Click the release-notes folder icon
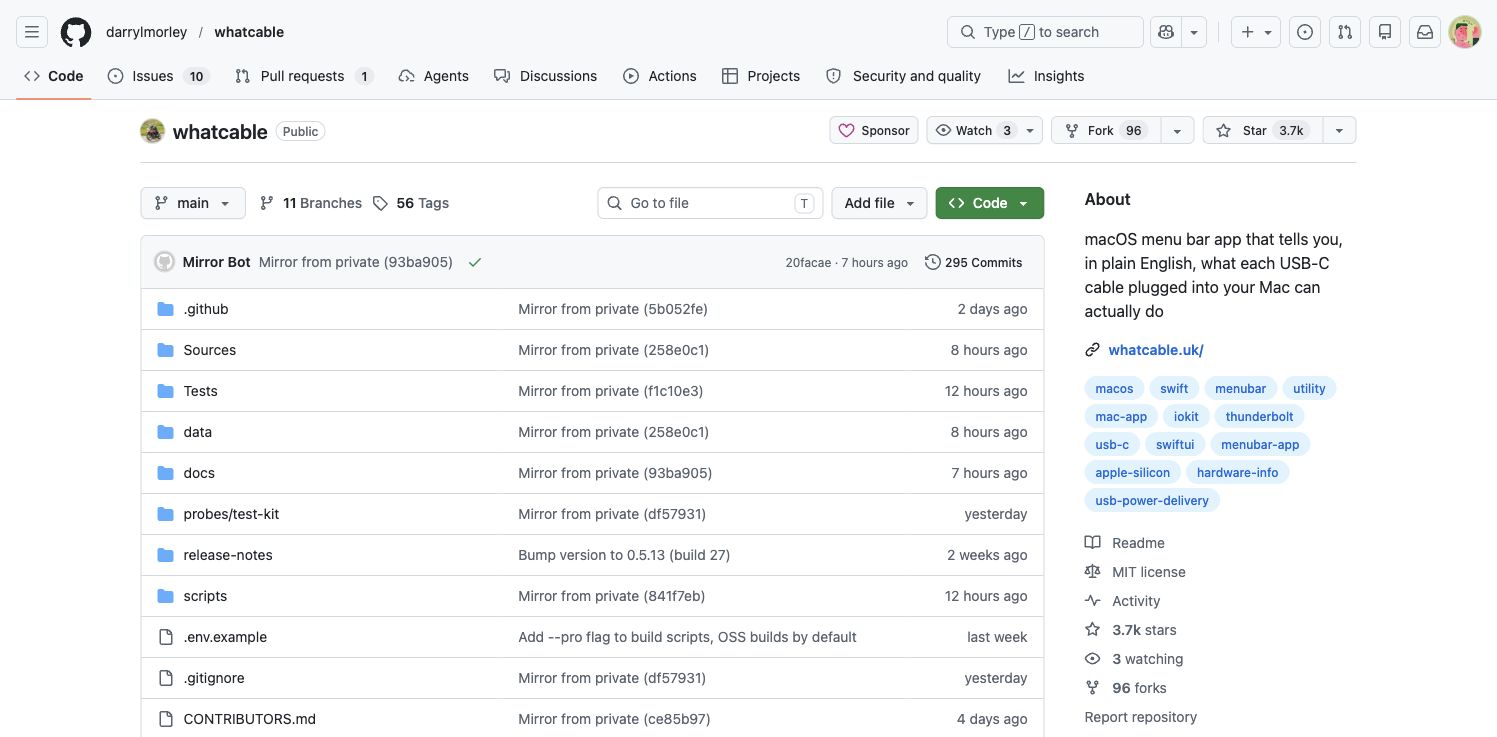The image size is (1497, 737). point(166,555)
